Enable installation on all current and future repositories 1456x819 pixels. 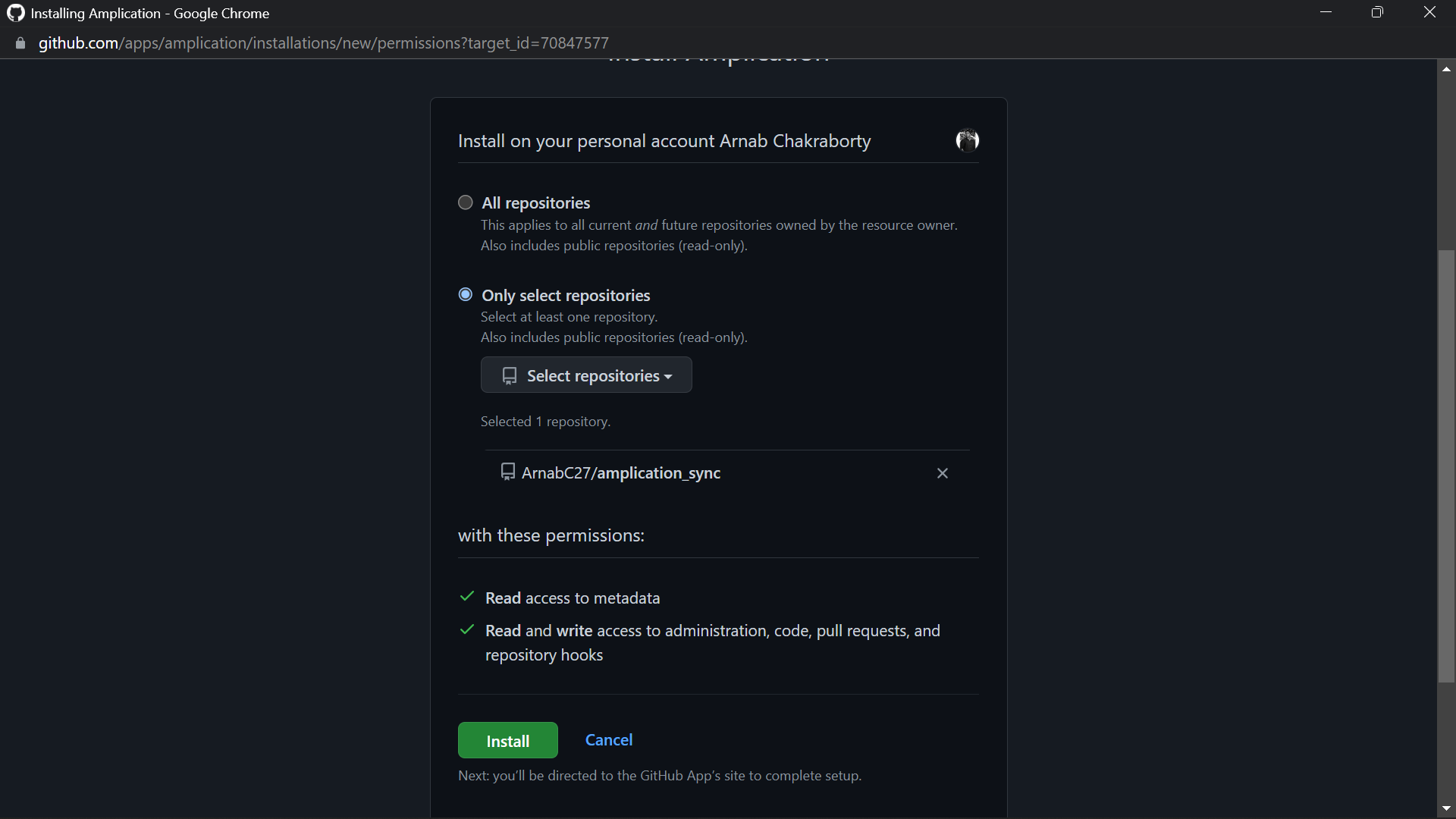pyautogui.click(x=465, y=202)
